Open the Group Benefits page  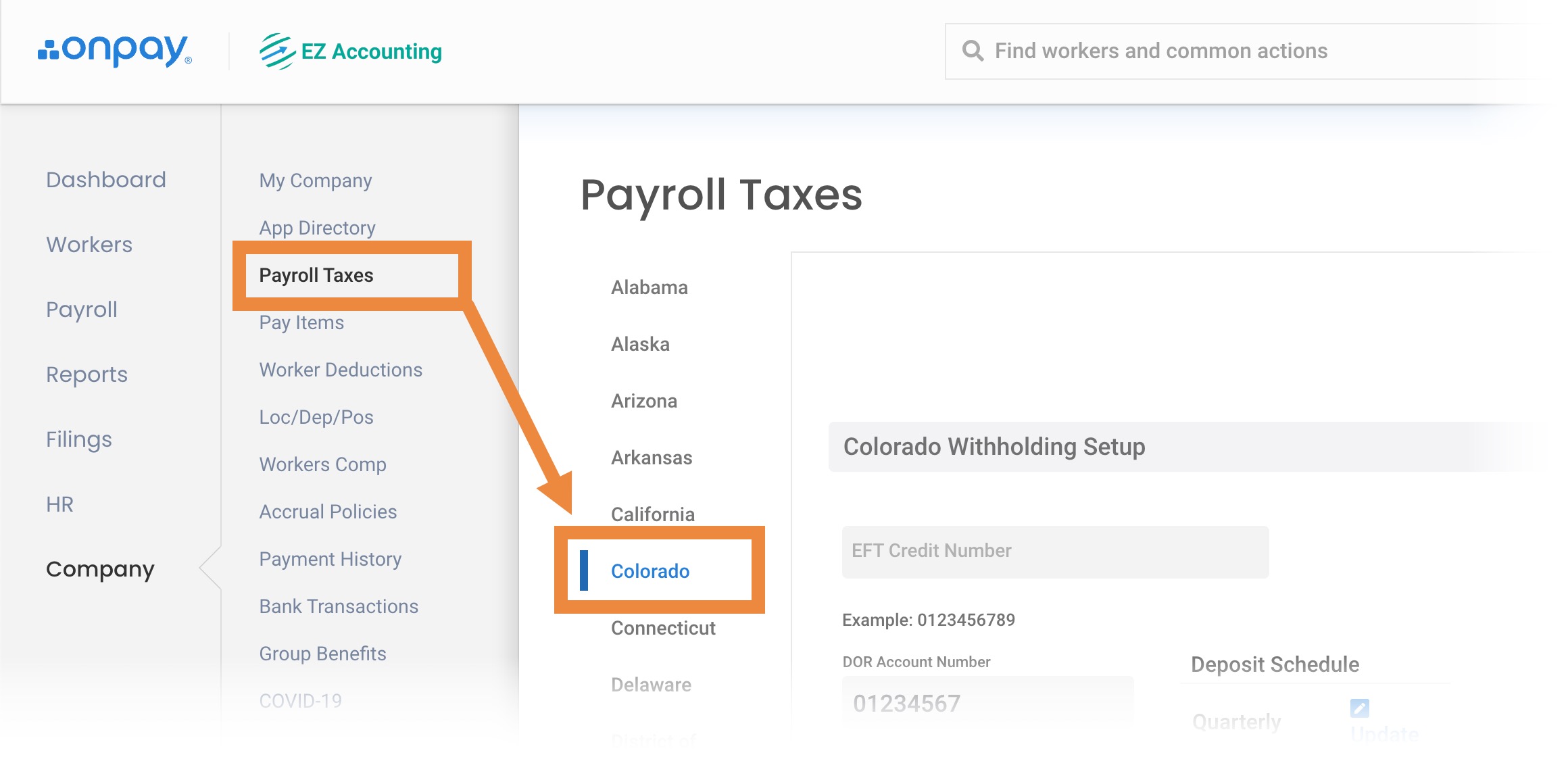(x=322, y=654)
